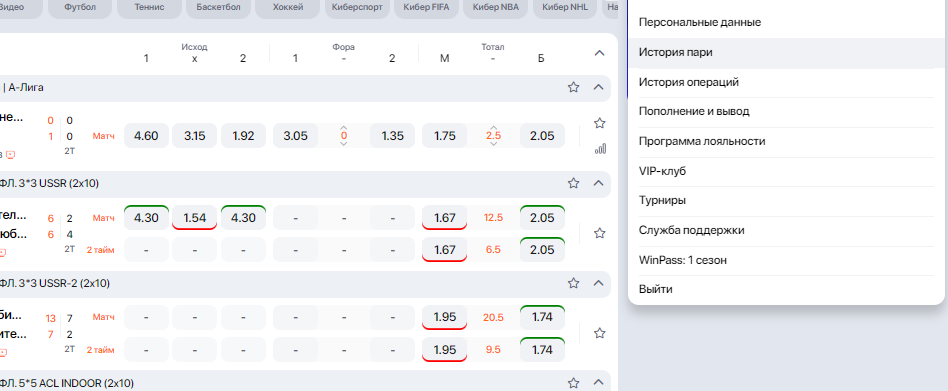The width and height of the screenshot is (948, 391).
Task: Bet on draw odds 3.15
Action: coord(195,136)
